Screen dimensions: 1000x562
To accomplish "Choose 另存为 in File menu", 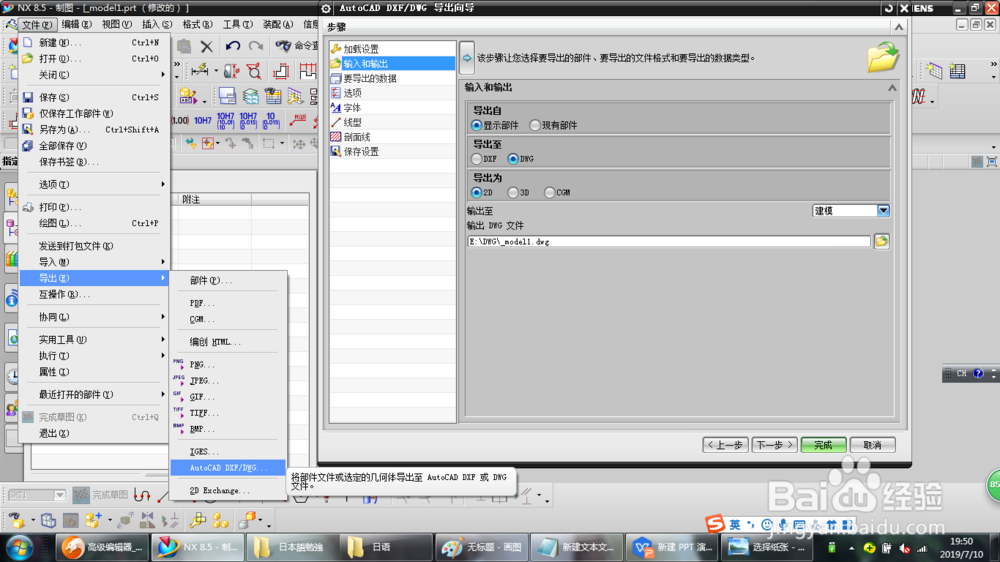I will [94, 129].
